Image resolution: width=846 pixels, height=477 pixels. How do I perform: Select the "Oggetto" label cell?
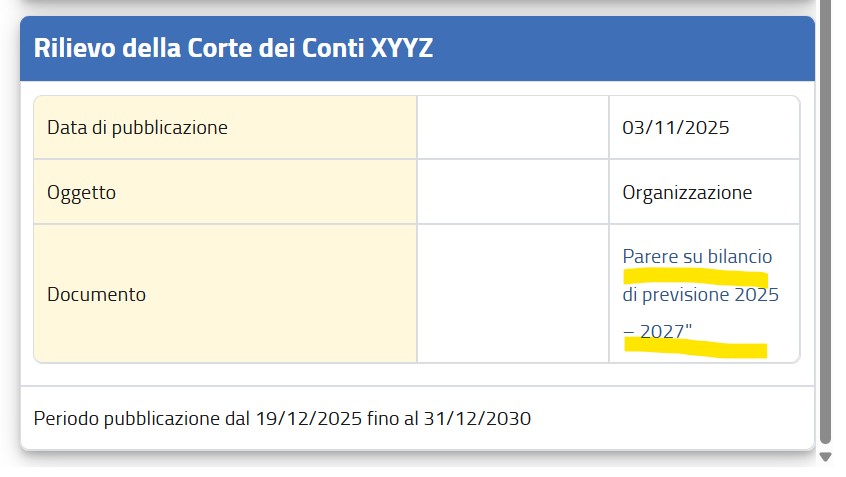click(225, 192)
